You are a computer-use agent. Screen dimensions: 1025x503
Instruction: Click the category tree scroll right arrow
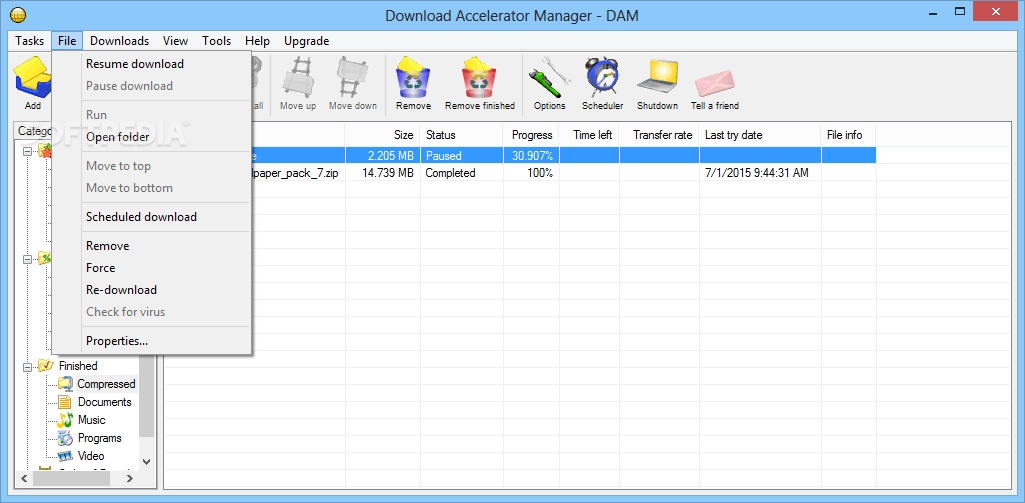tap(129, 479)
